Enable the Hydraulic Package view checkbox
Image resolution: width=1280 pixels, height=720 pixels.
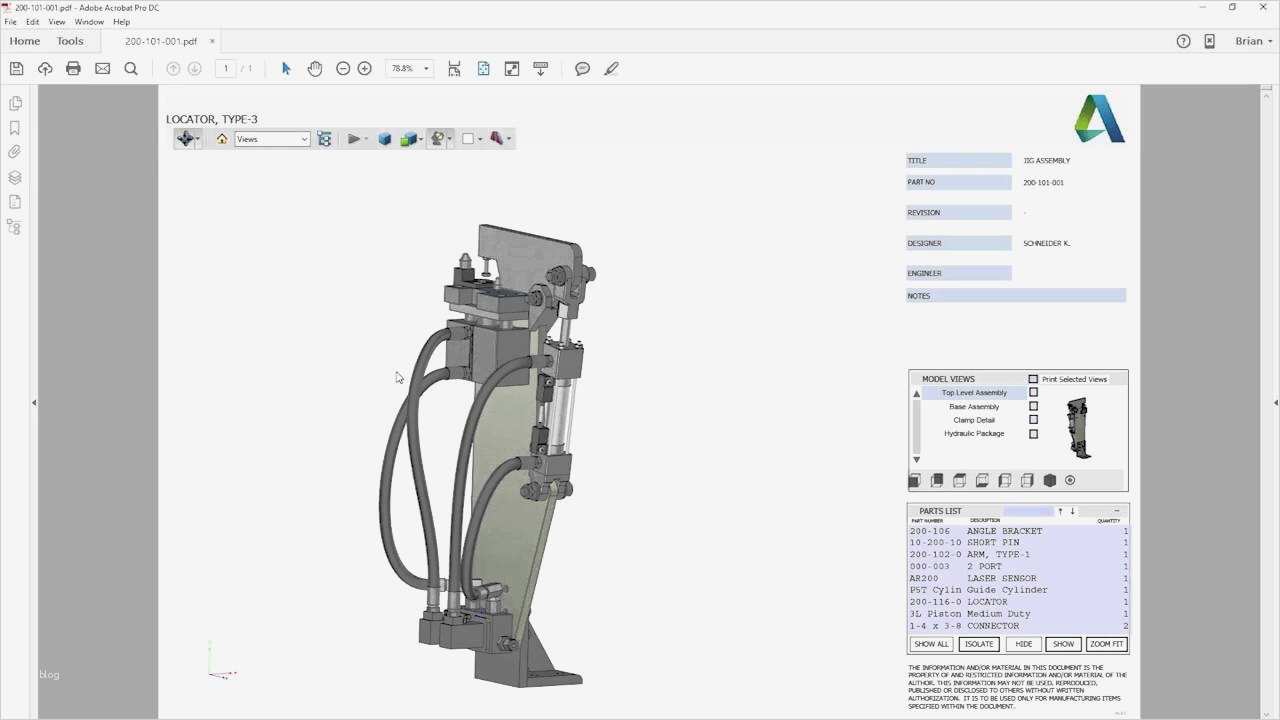[1033, 434]
